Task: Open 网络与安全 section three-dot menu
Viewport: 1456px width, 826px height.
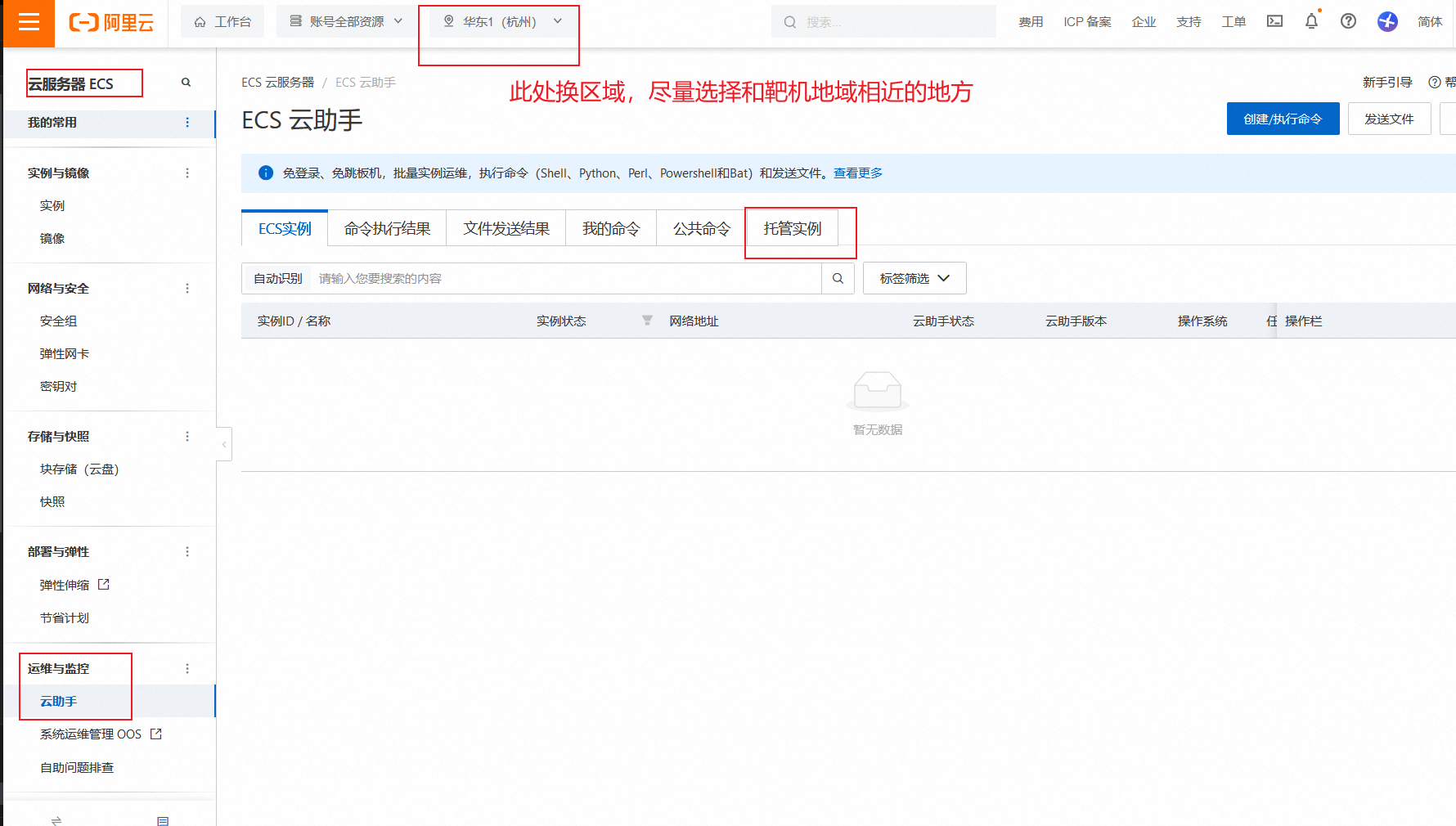Action: (187, 289)
